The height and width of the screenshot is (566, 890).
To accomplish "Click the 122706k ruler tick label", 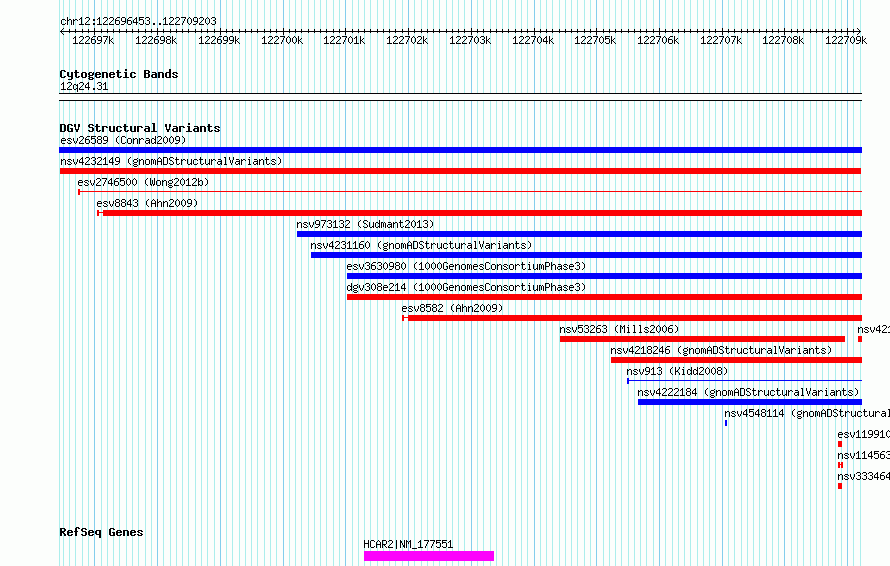I will pos(658,40).
